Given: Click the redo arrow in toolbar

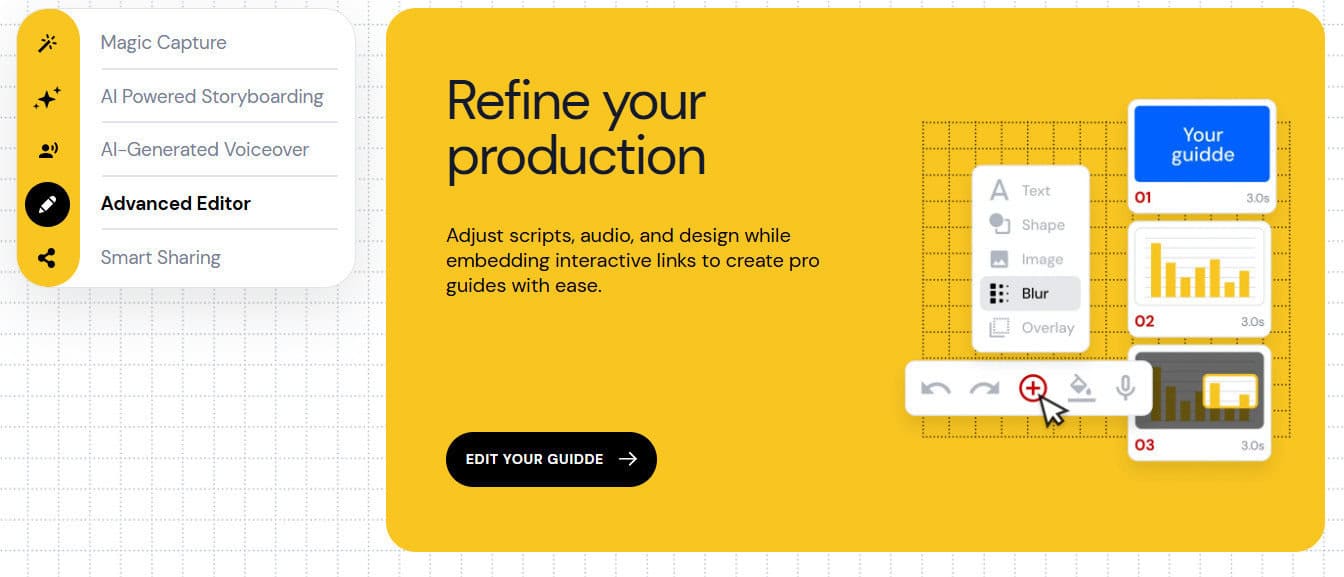Looking at the screenshot, I should tap(985, 388).
